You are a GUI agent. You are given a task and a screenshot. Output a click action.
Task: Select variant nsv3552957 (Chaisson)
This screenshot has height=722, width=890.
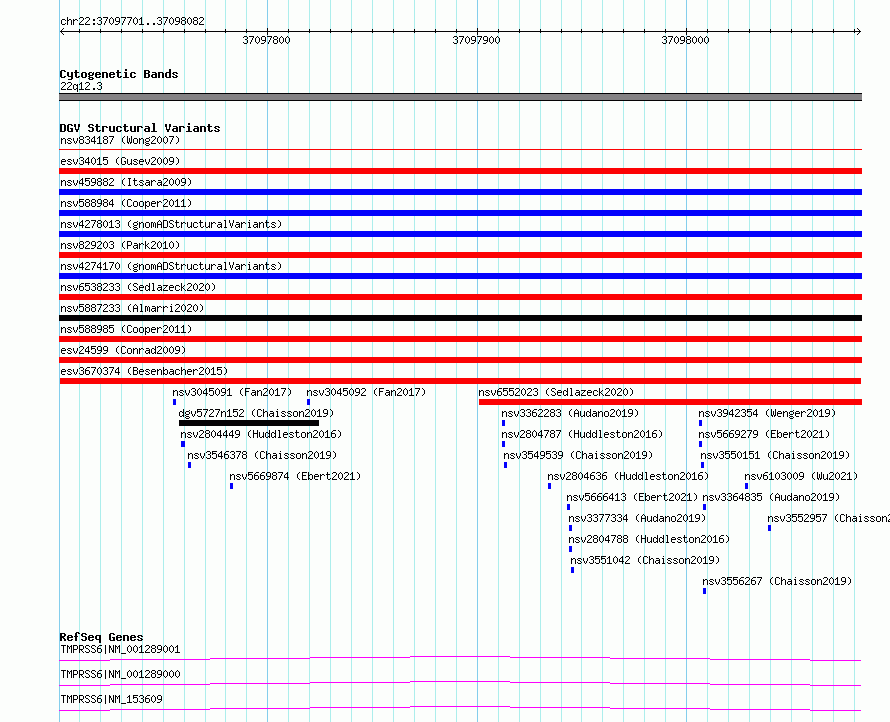click(x=828, y=518)
